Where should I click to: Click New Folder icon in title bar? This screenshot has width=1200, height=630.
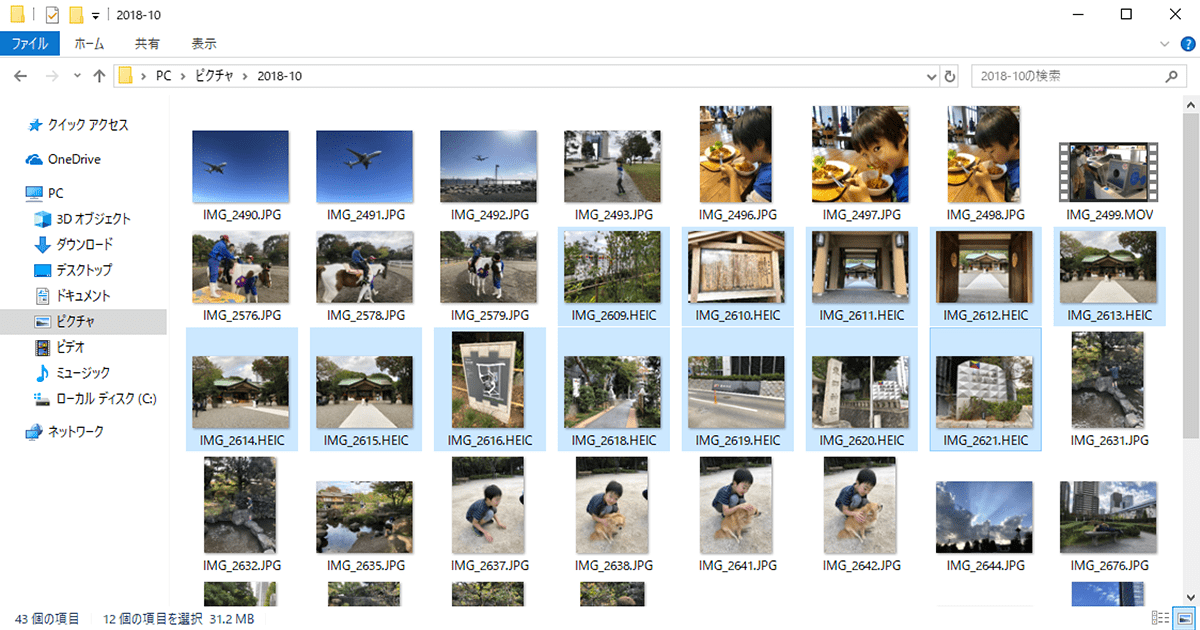point(76,14)
